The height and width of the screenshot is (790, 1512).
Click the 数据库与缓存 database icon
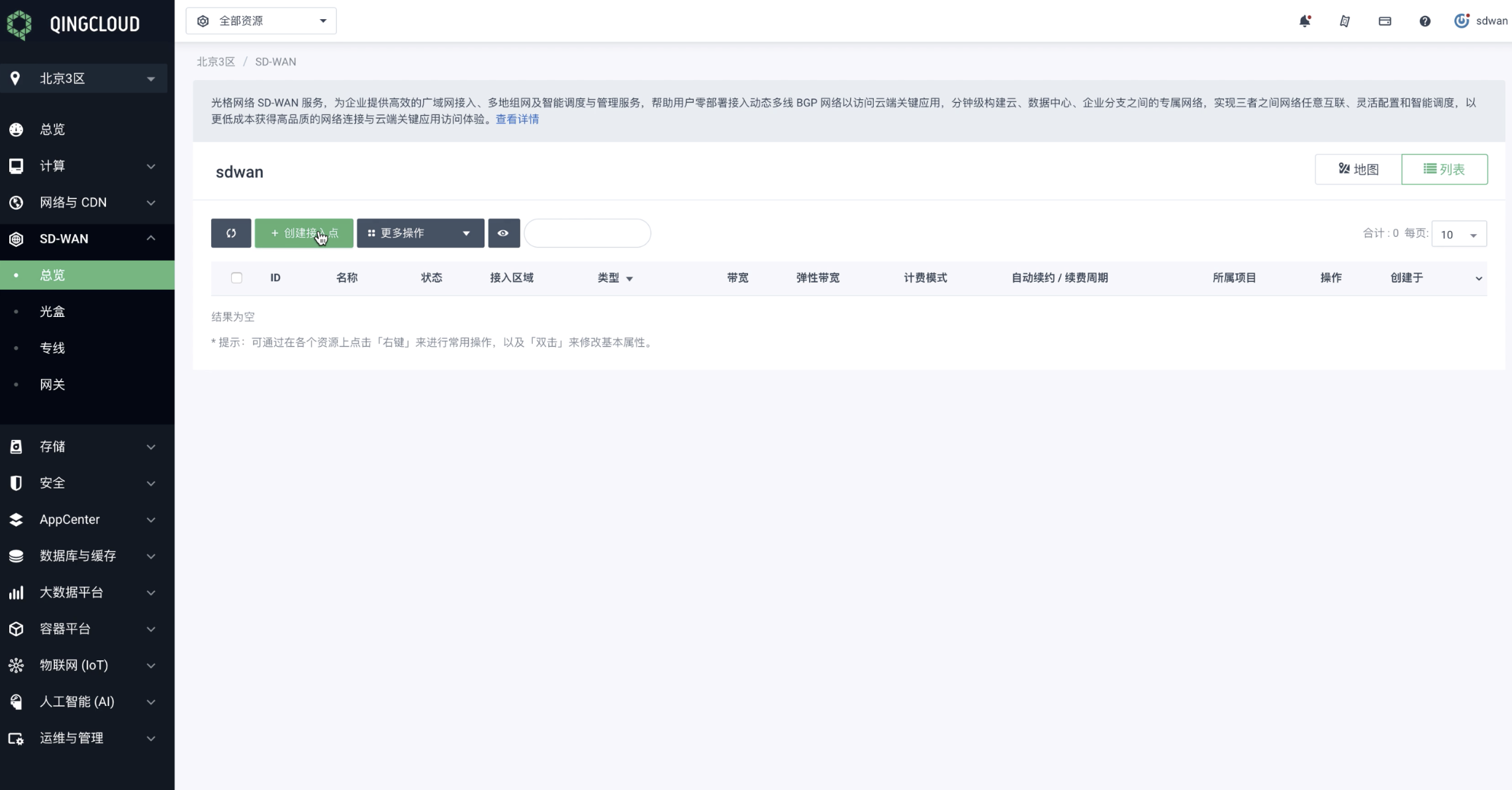[x=16, y=556]
